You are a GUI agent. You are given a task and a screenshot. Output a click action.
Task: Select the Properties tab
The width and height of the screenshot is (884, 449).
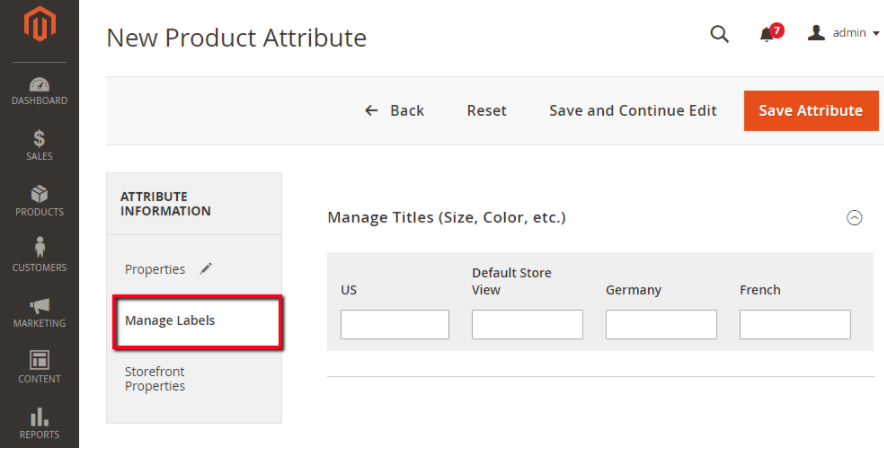point(155,269)
